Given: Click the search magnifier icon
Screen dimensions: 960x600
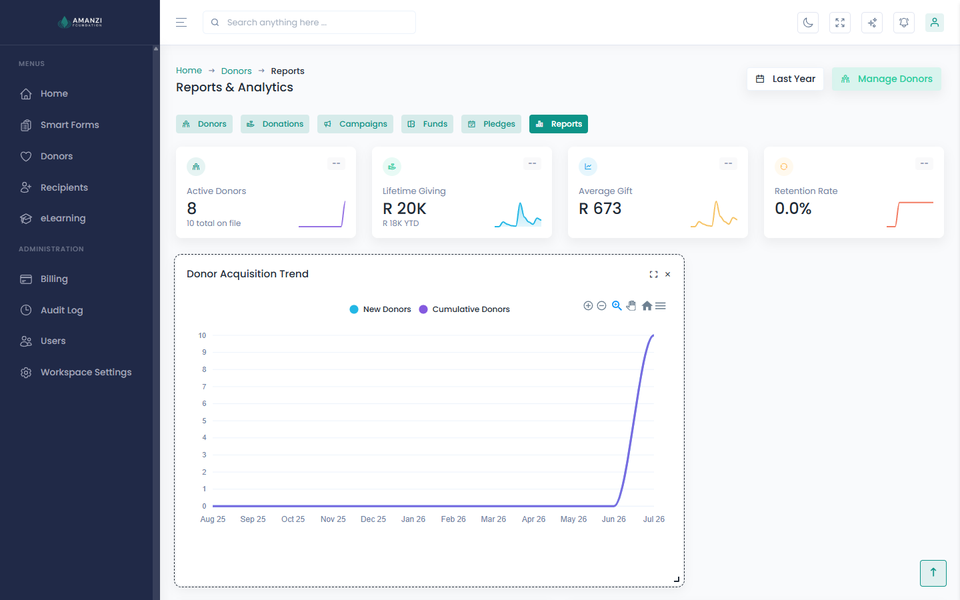Looking at the screenshot, I should (215, 23).
